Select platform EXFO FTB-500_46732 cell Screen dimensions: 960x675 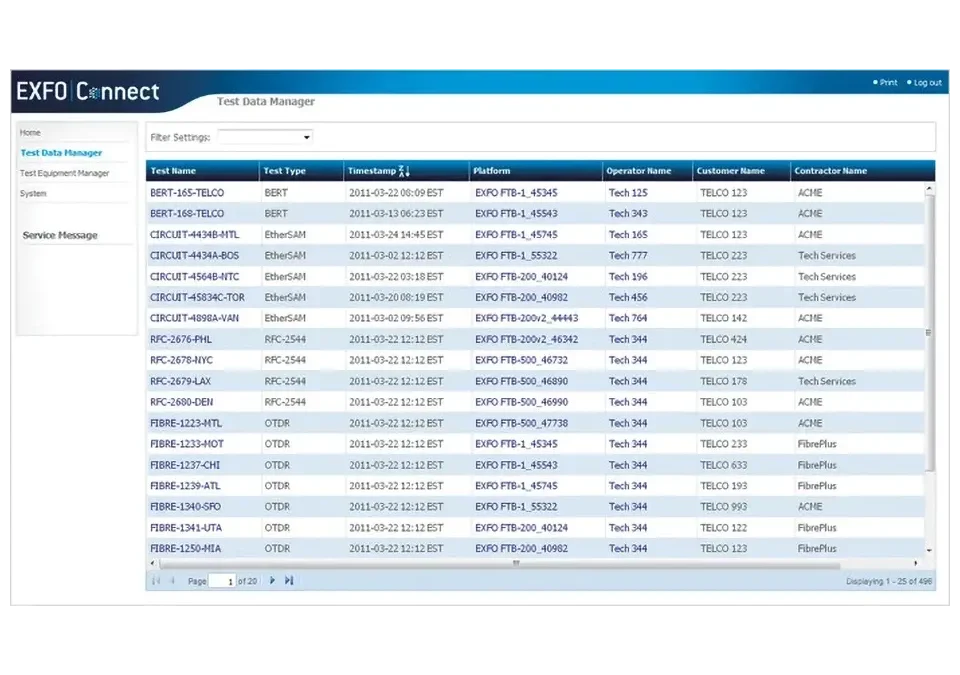point(522,360)
